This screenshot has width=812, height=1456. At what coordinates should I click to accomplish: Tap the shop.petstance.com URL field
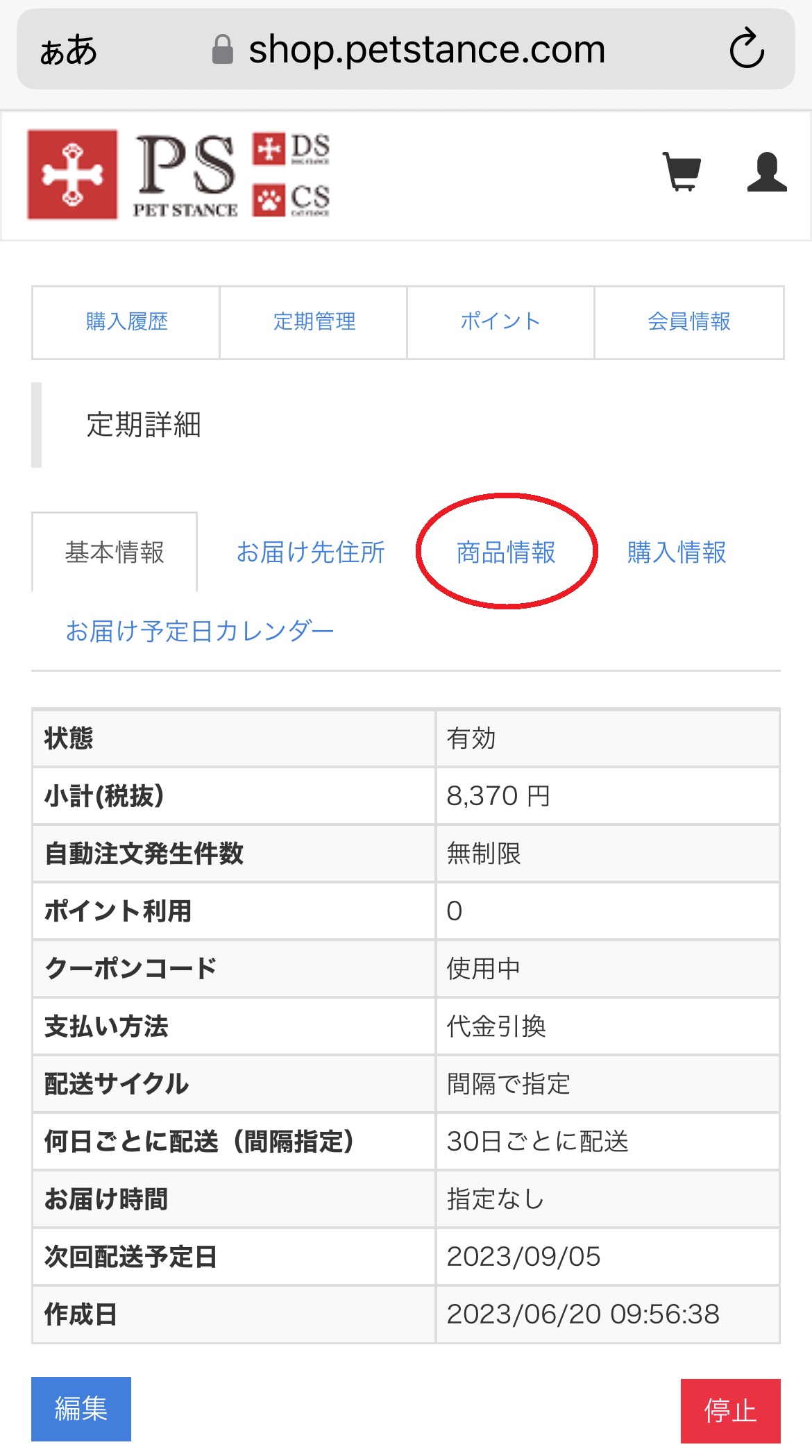(x=426, y=49)
